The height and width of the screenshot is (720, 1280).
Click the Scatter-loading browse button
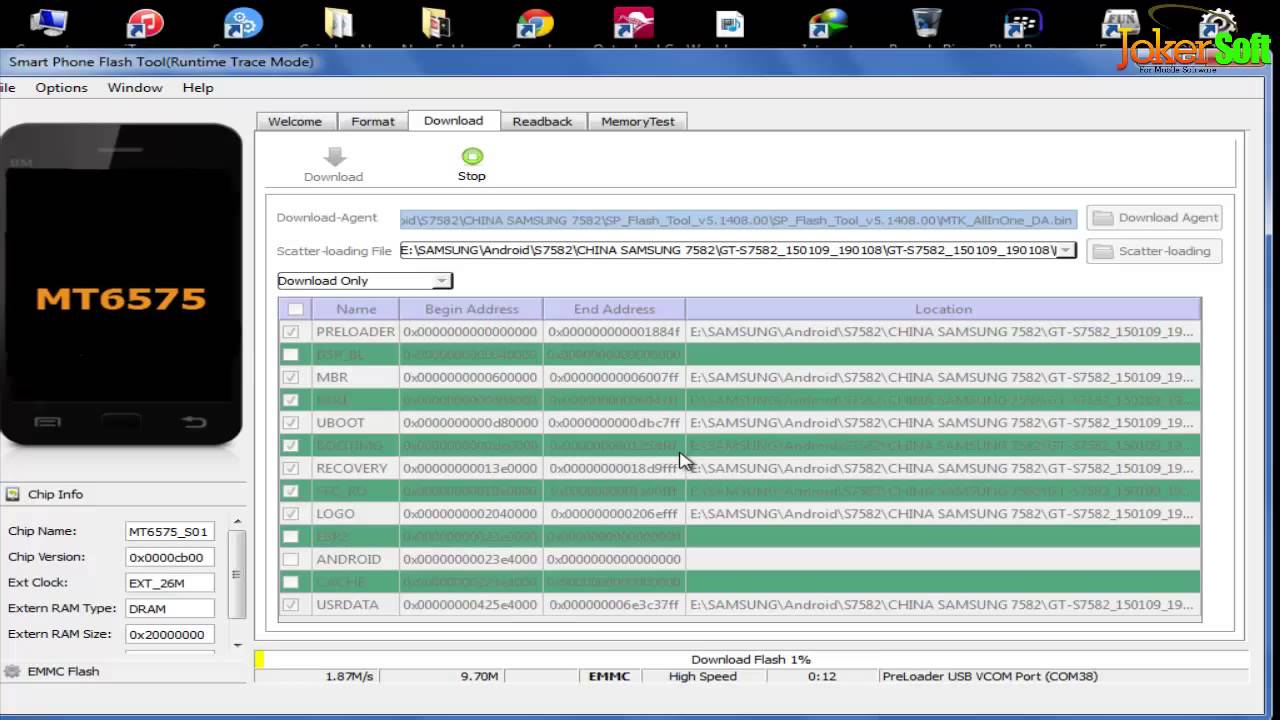pos(1154,251)
